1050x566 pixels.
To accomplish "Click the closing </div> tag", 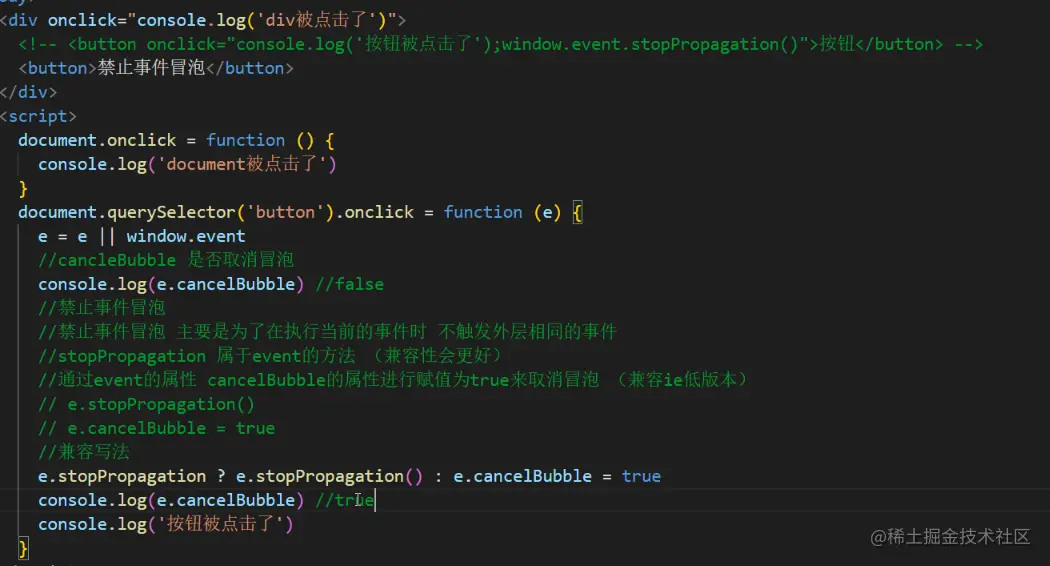I will coord(29,92).
